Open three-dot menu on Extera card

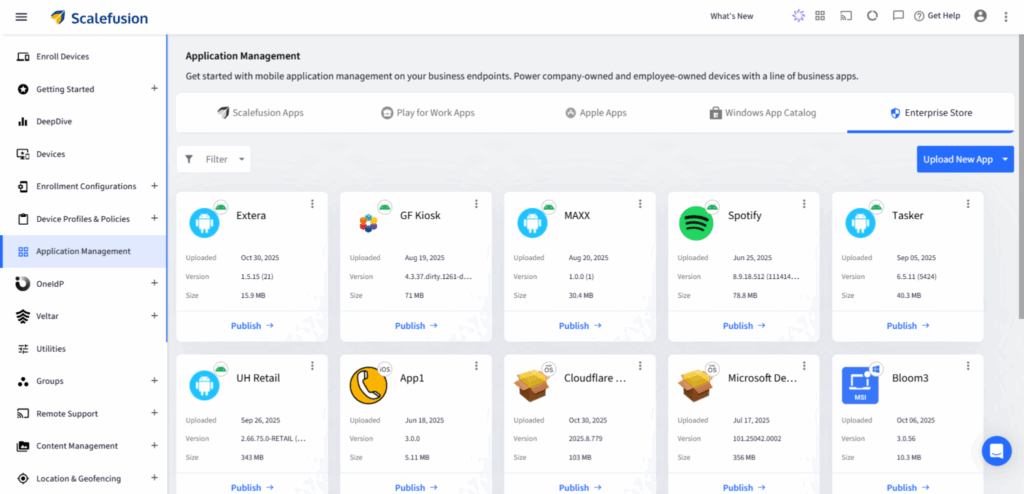(312, 204)
